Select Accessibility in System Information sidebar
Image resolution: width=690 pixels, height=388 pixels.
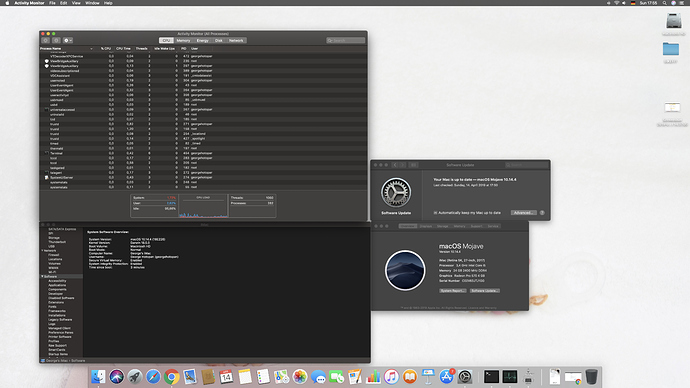[x=57, y=281]
